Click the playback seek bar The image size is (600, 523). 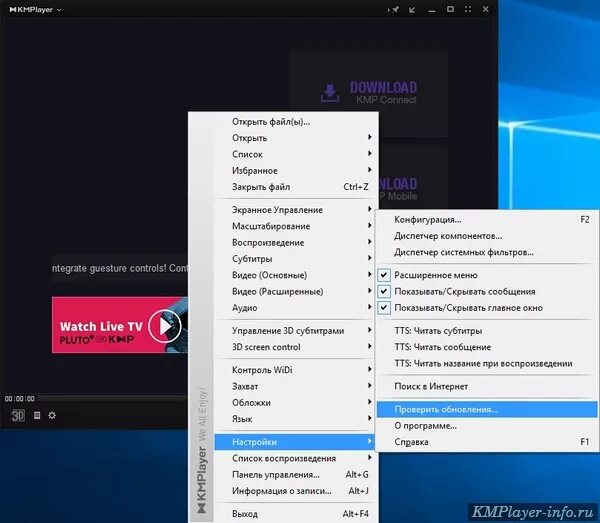113,399
